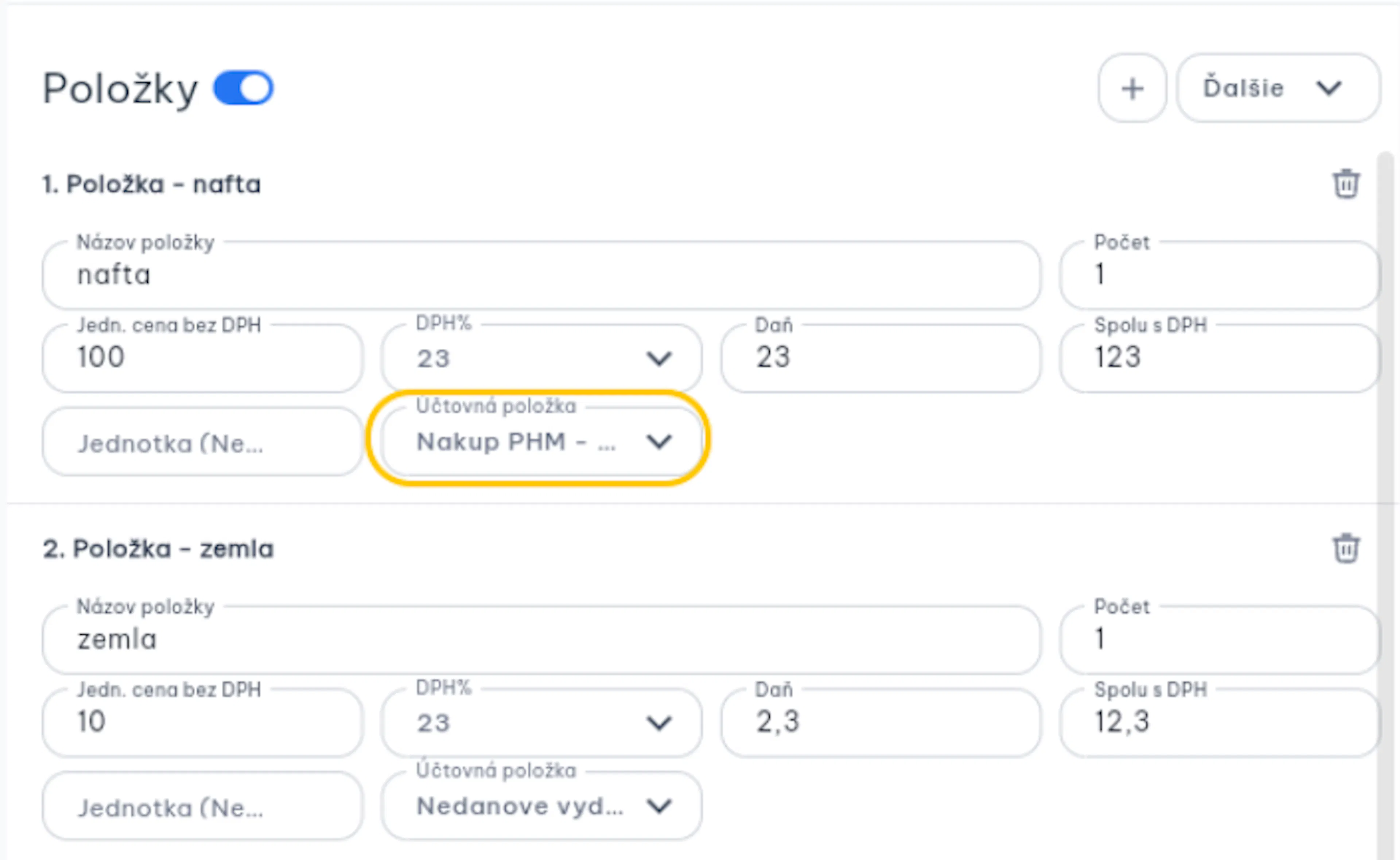Focus the Počet field of nafta item

point(1219,275)
